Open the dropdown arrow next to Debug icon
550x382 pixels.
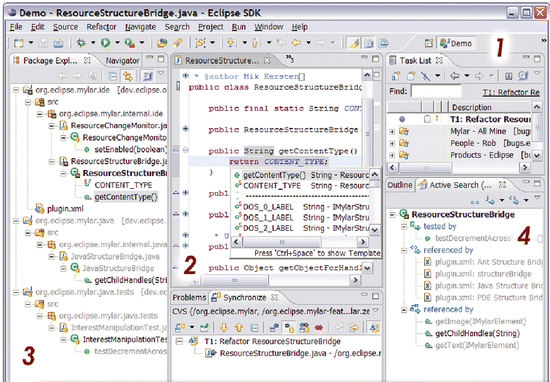(x=93, y=43)
